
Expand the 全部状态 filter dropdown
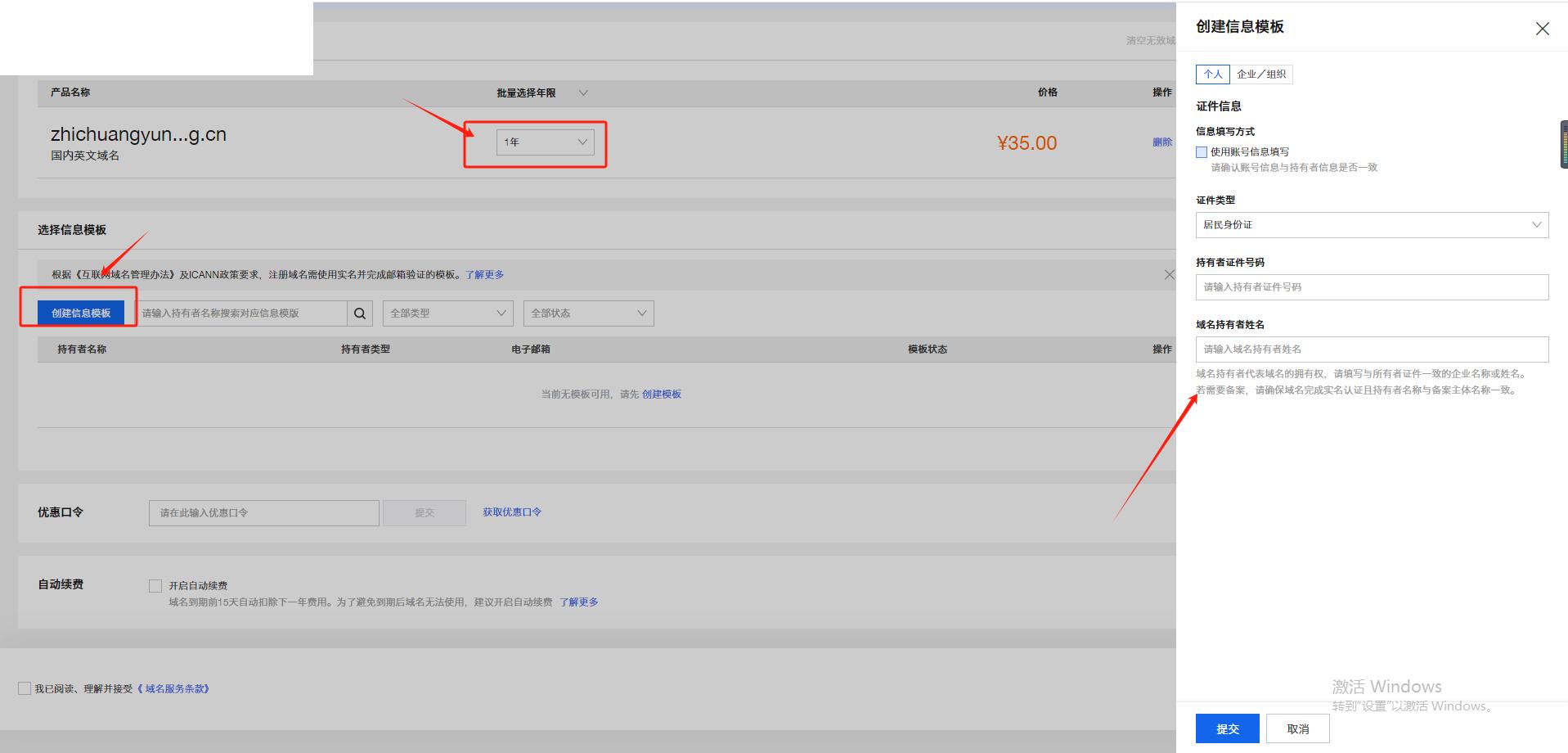588,313
